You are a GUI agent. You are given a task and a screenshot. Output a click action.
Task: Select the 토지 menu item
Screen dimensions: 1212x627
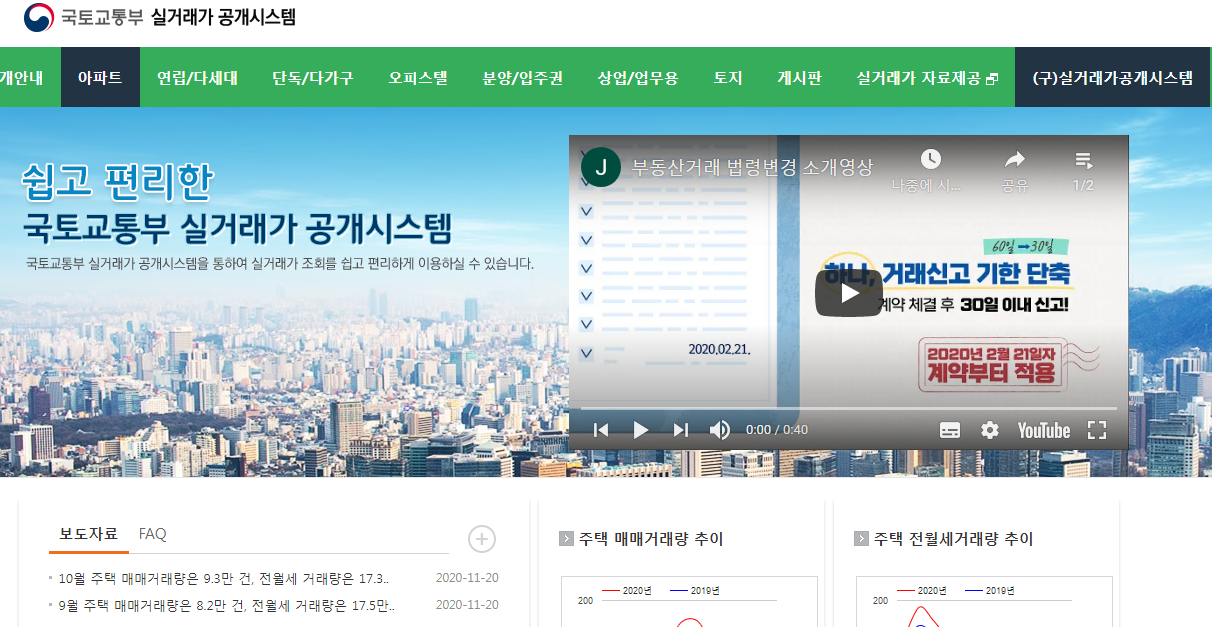point(728,77)
